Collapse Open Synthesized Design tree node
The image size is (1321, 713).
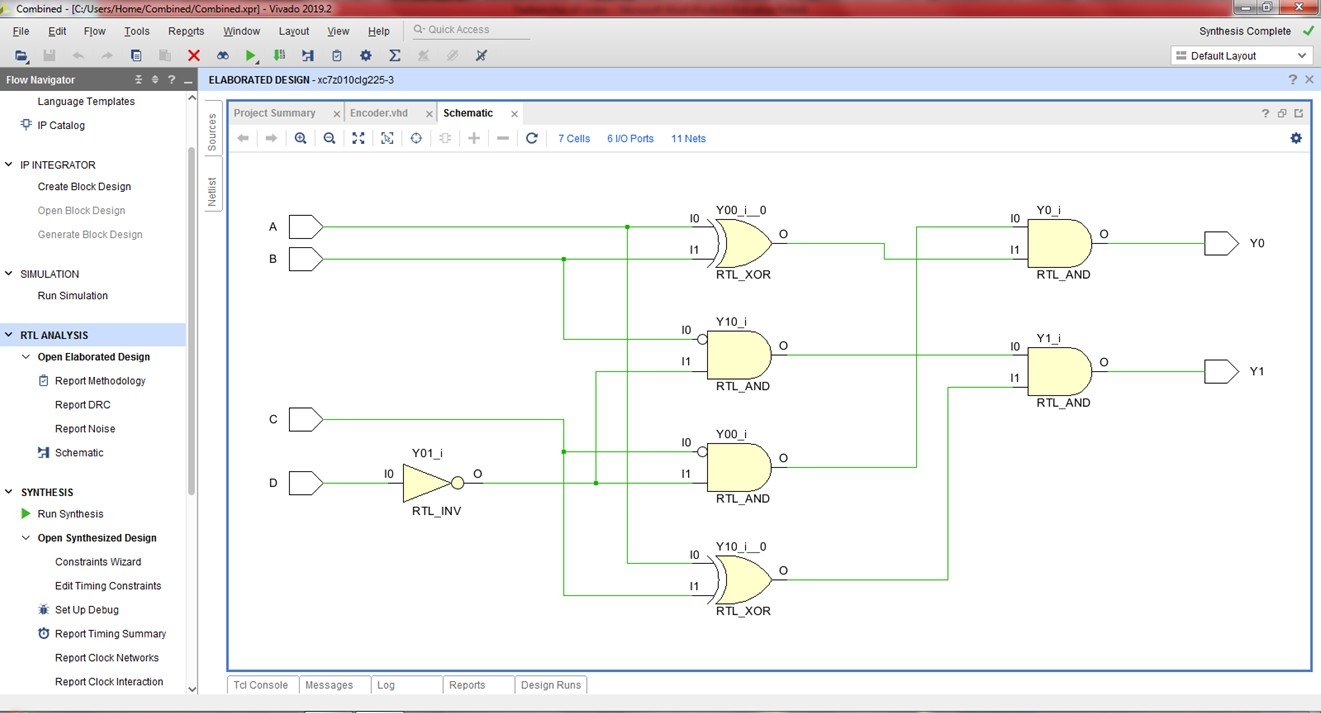coord(26,538)
